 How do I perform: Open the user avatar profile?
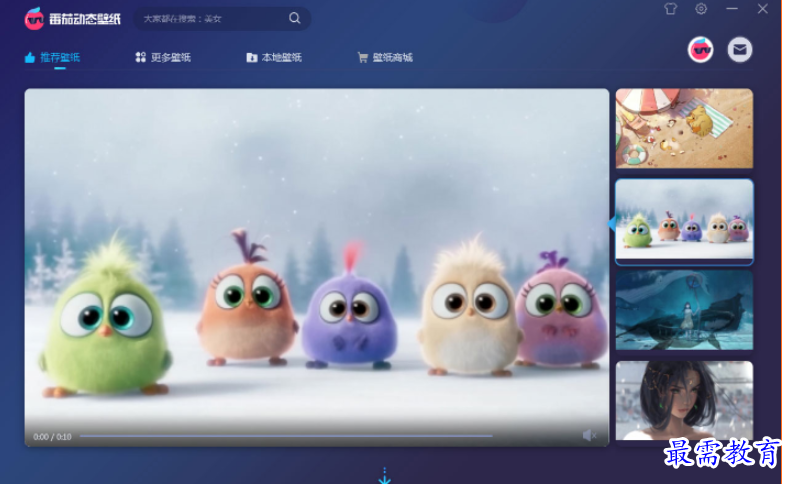point(701,50)
